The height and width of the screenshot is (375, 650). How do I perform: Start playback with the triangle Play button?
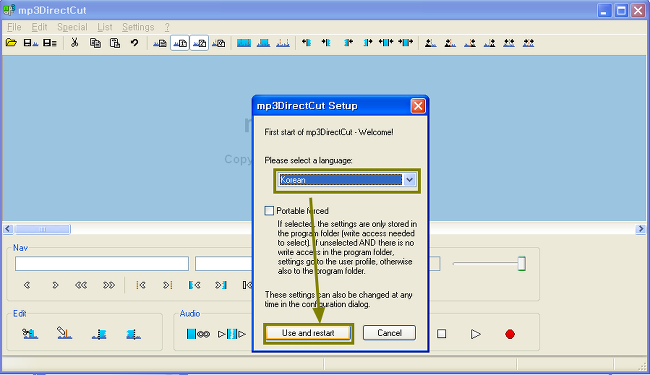pyautogui.click(x=475, y=334)
